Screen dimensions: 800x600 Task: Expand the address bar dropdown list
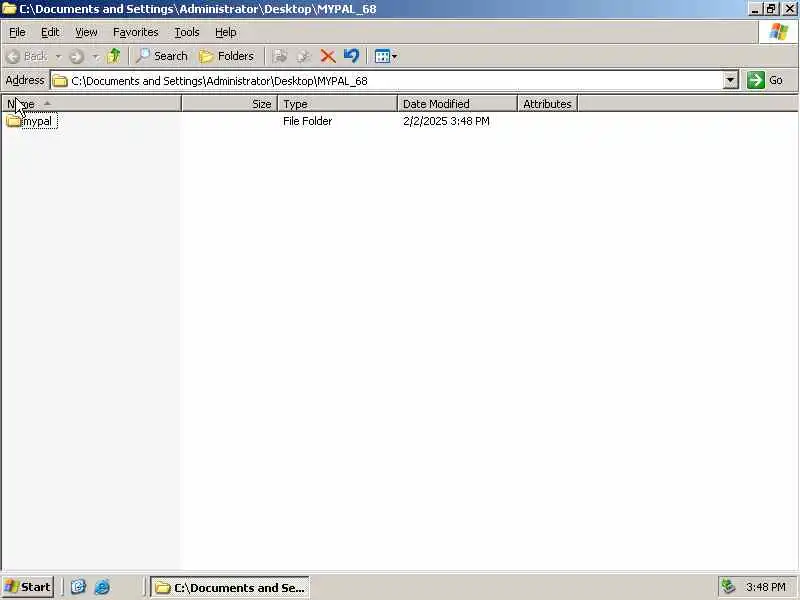tap(731, 81)
